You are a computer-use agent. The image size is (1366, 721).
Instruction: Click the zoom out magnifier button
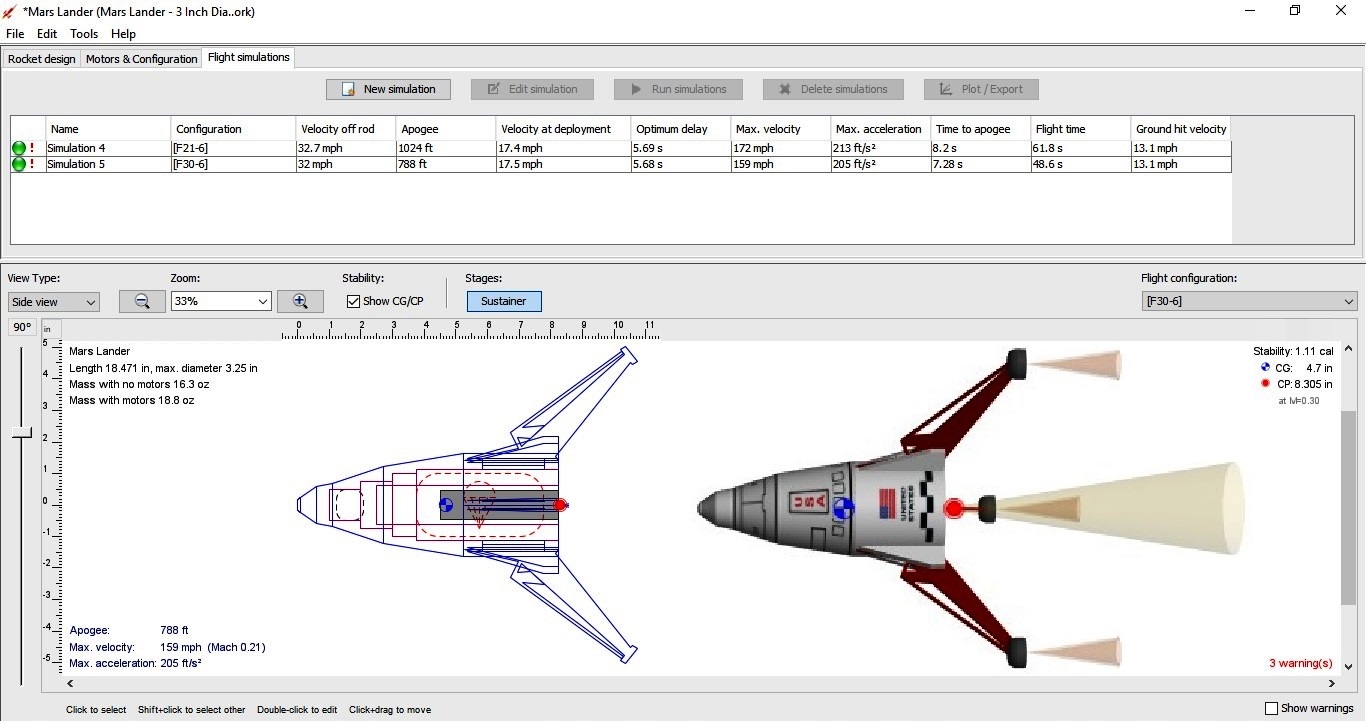pyautogui.click(x=142, y=301)
